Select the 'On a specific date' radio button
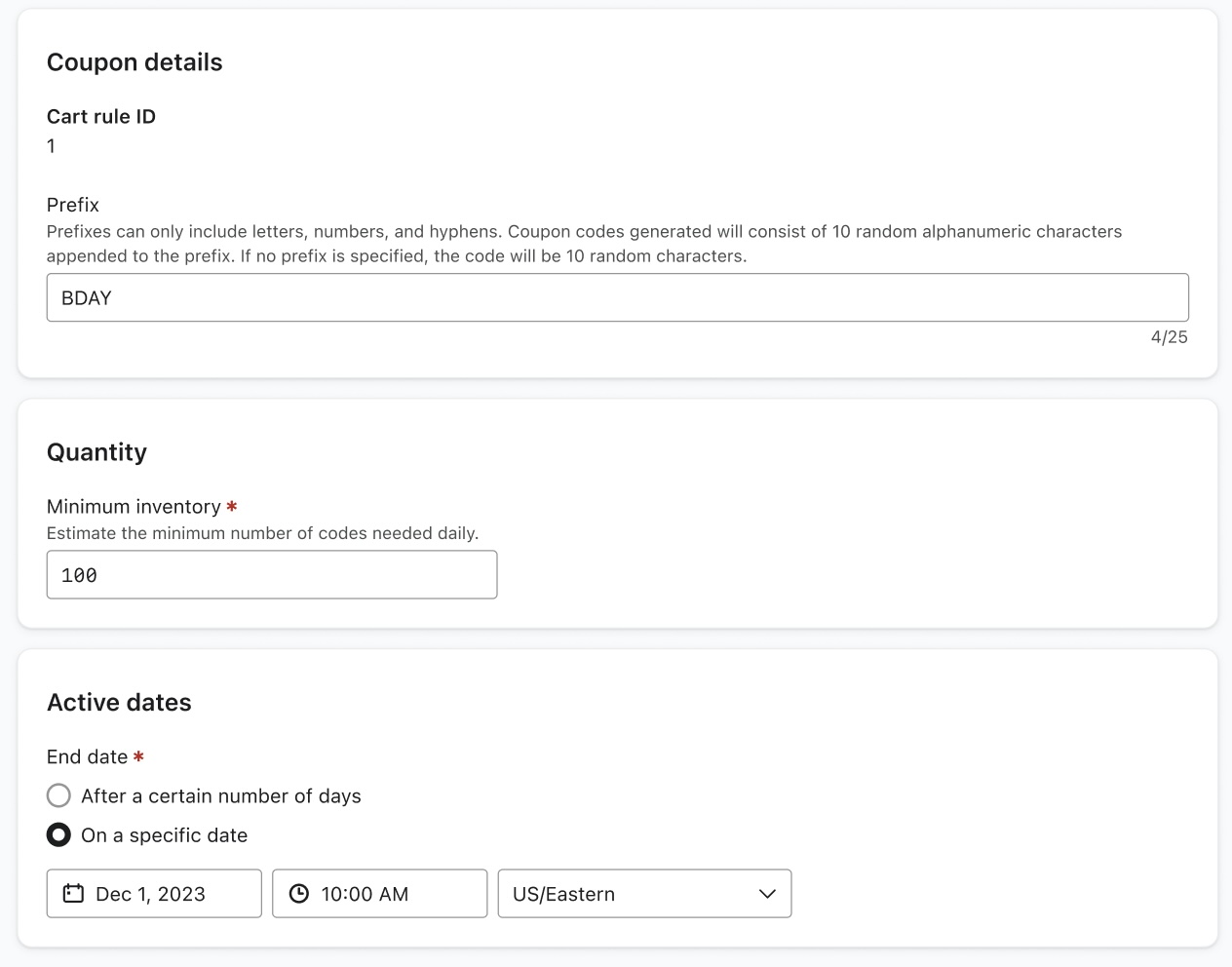The width and height of the screenshot is (1232, 967). click(x=58, y=834)
